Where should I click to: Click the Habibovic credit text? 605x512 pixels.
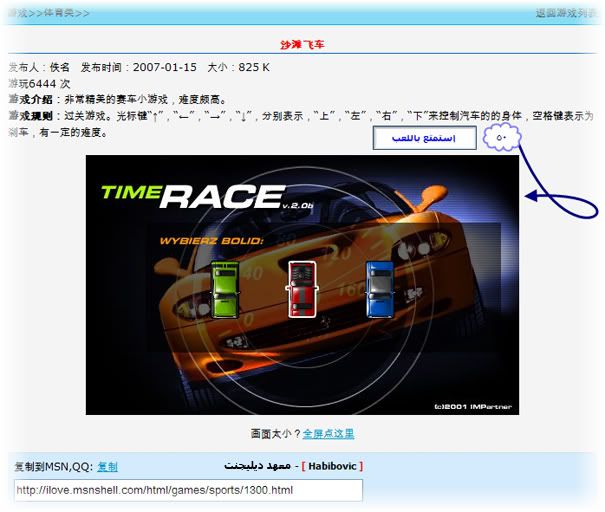click(332, 466)
